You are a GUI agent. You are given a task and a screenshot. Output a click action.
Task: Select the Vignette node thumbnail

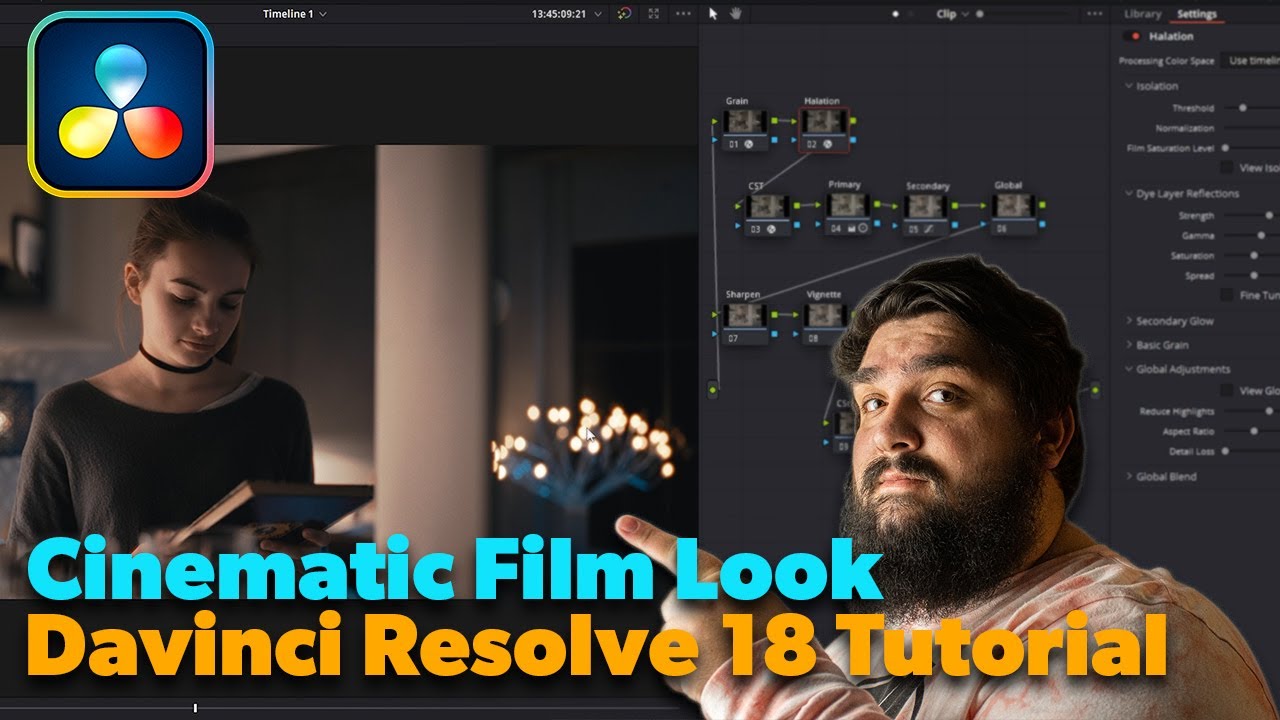pyautogui.click(x=825, y=315)
